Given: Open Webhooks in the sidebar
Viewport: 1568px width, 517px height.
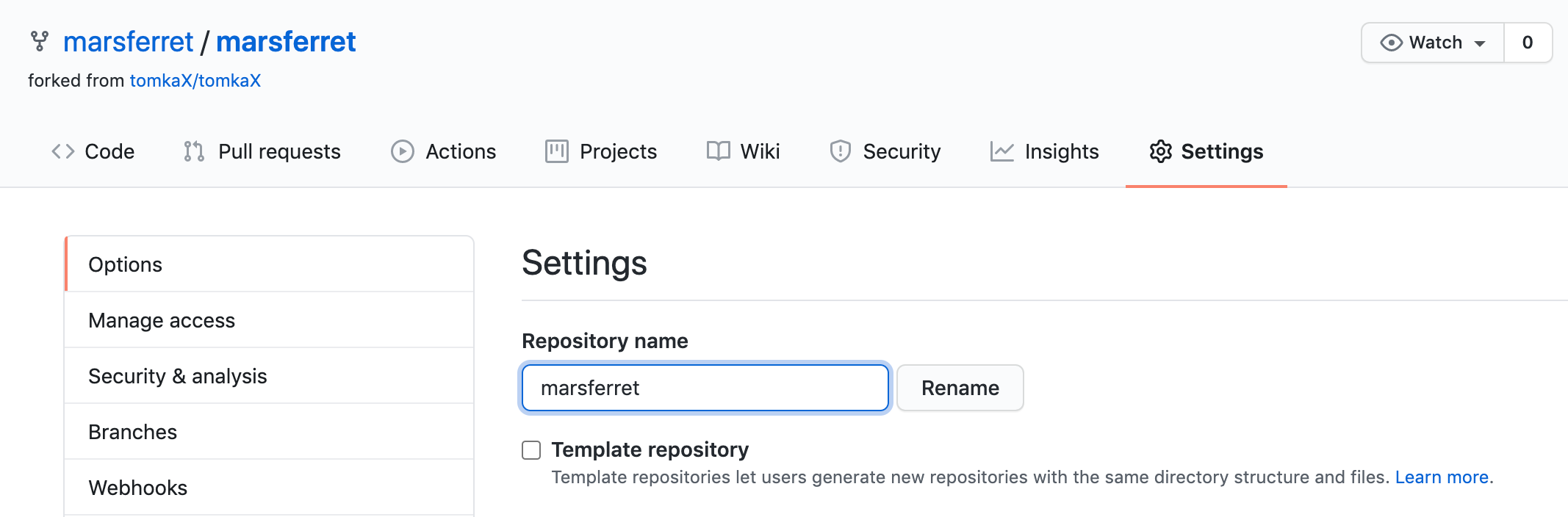Looking at the screenshot, I should pyautogui.click(x=269, y=488).
